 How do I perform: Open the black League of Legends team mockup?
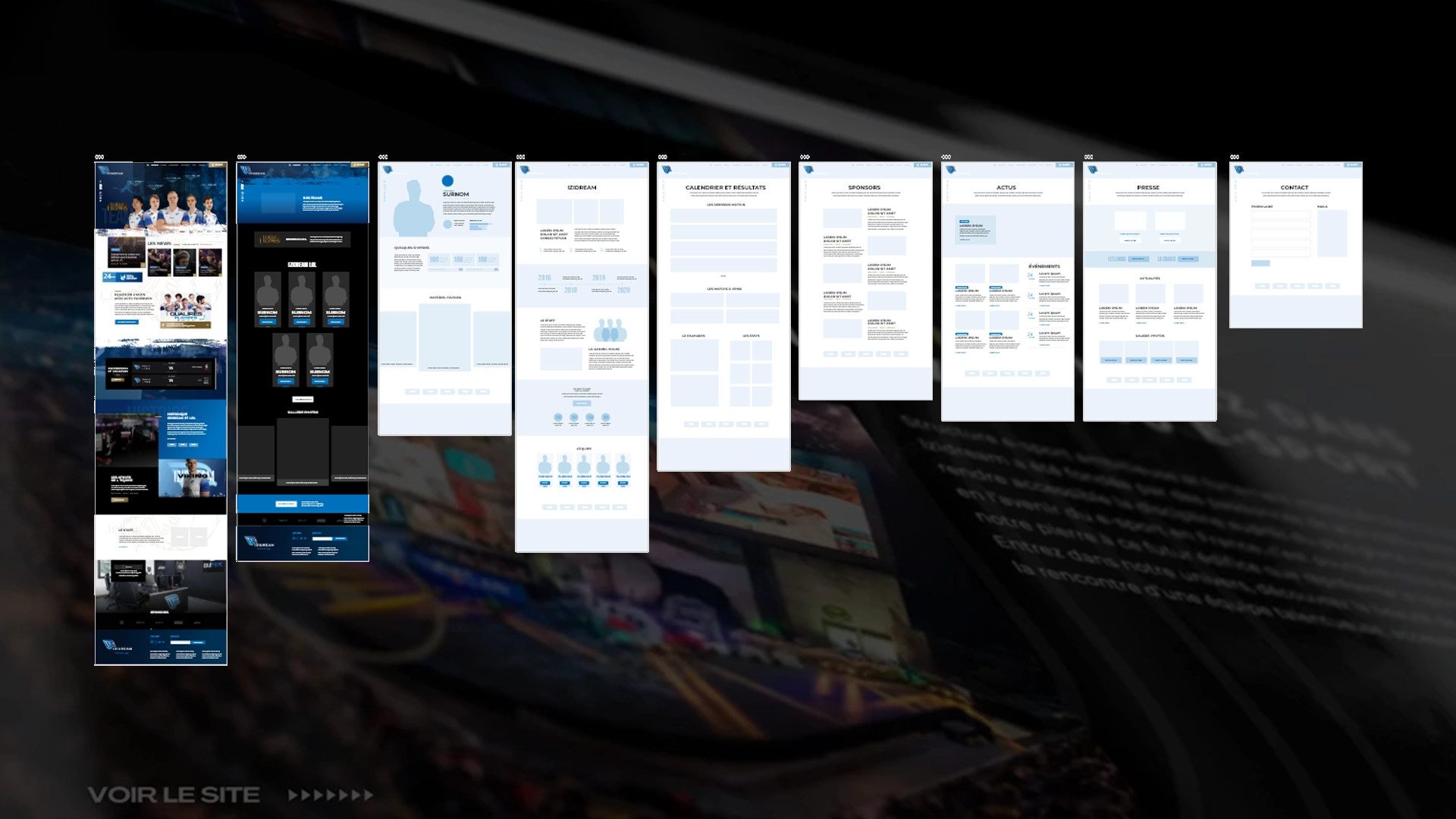303,362
